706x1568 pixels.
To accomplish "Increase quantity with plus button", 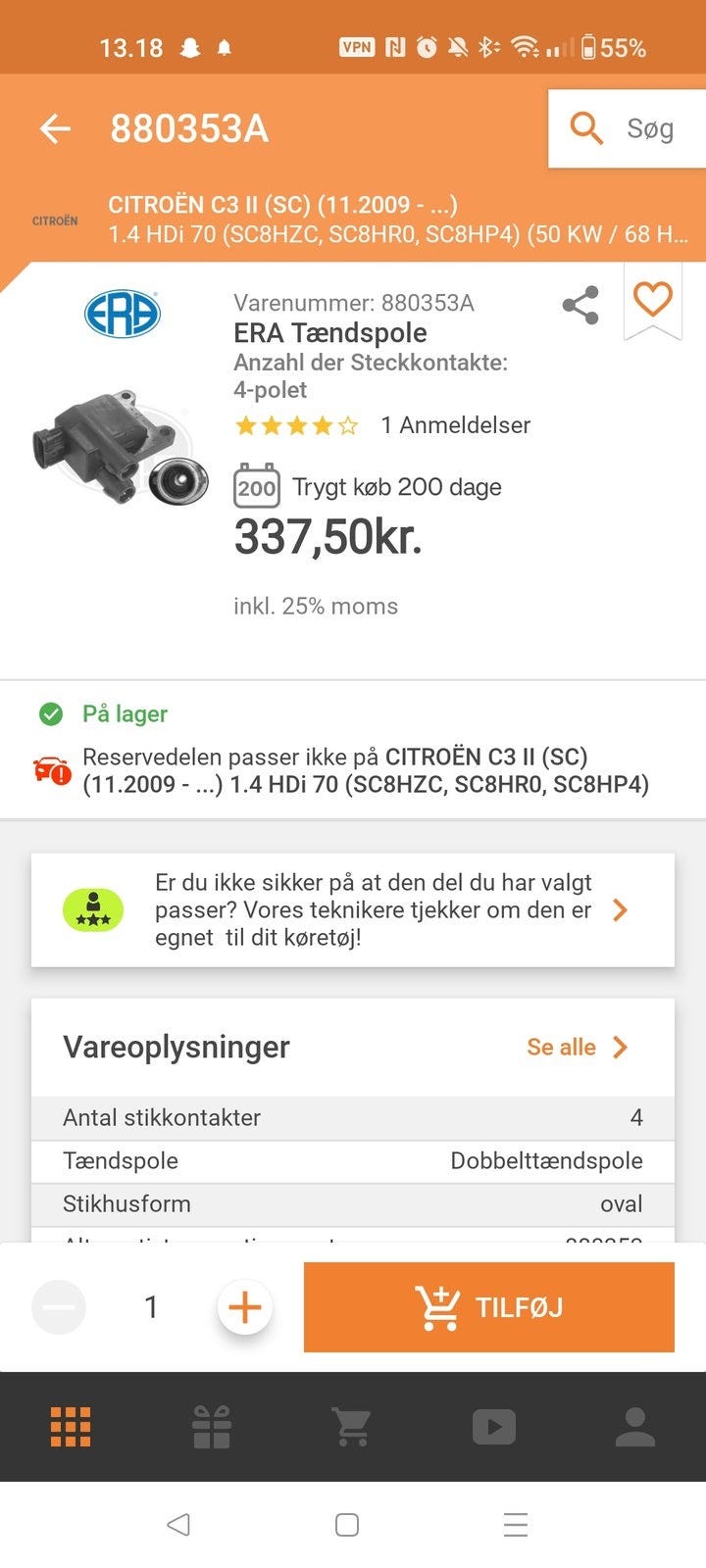I will click(x=245, y=1307).
